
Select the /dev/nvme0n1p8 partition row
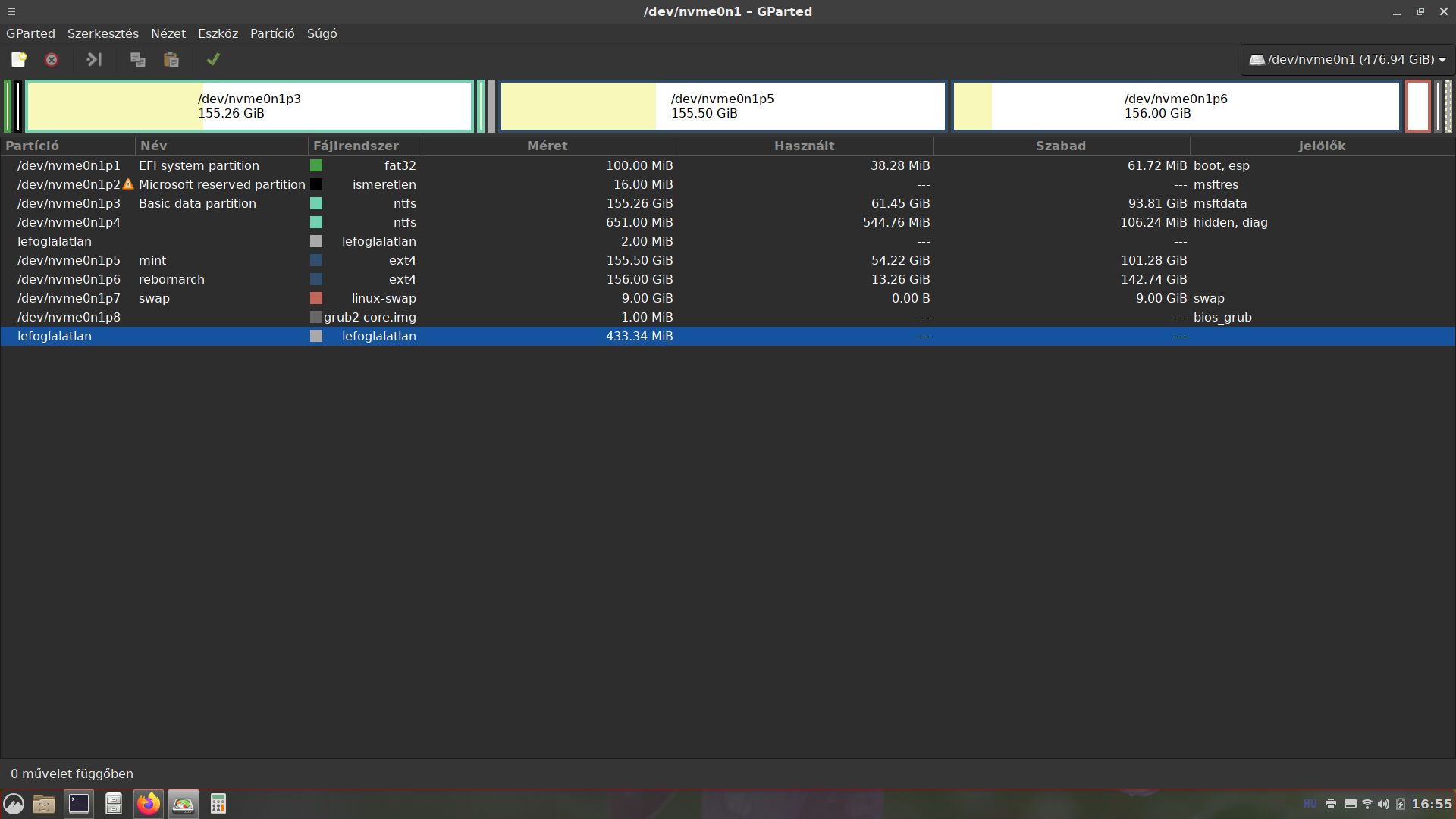tap(728, 317)
